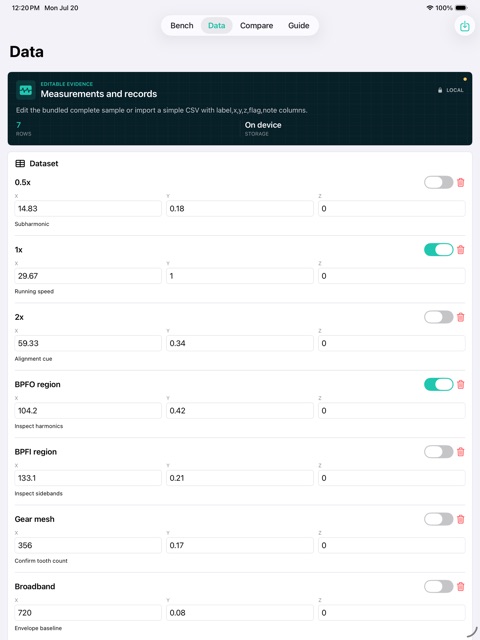Edit the BPFI region X field 133.1
This screenshot has width=480, height=640.
tap(88, 478)
